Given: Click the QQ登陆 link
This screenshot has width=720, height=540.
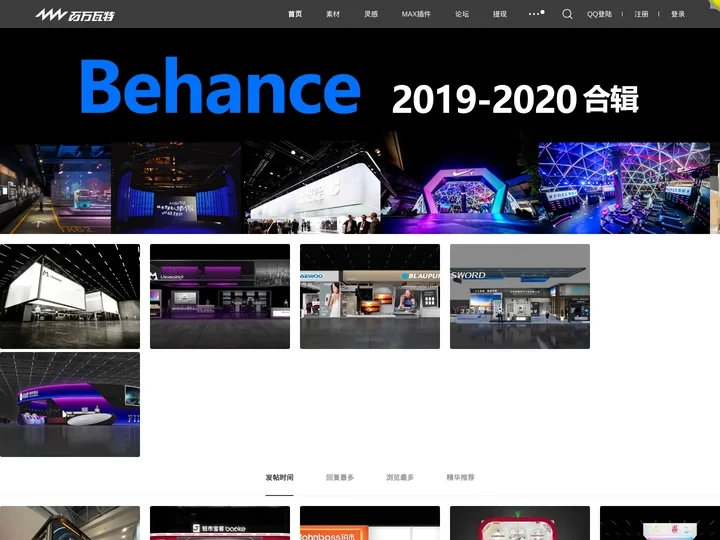Looking at the screenshot, I should click(599, 14).
